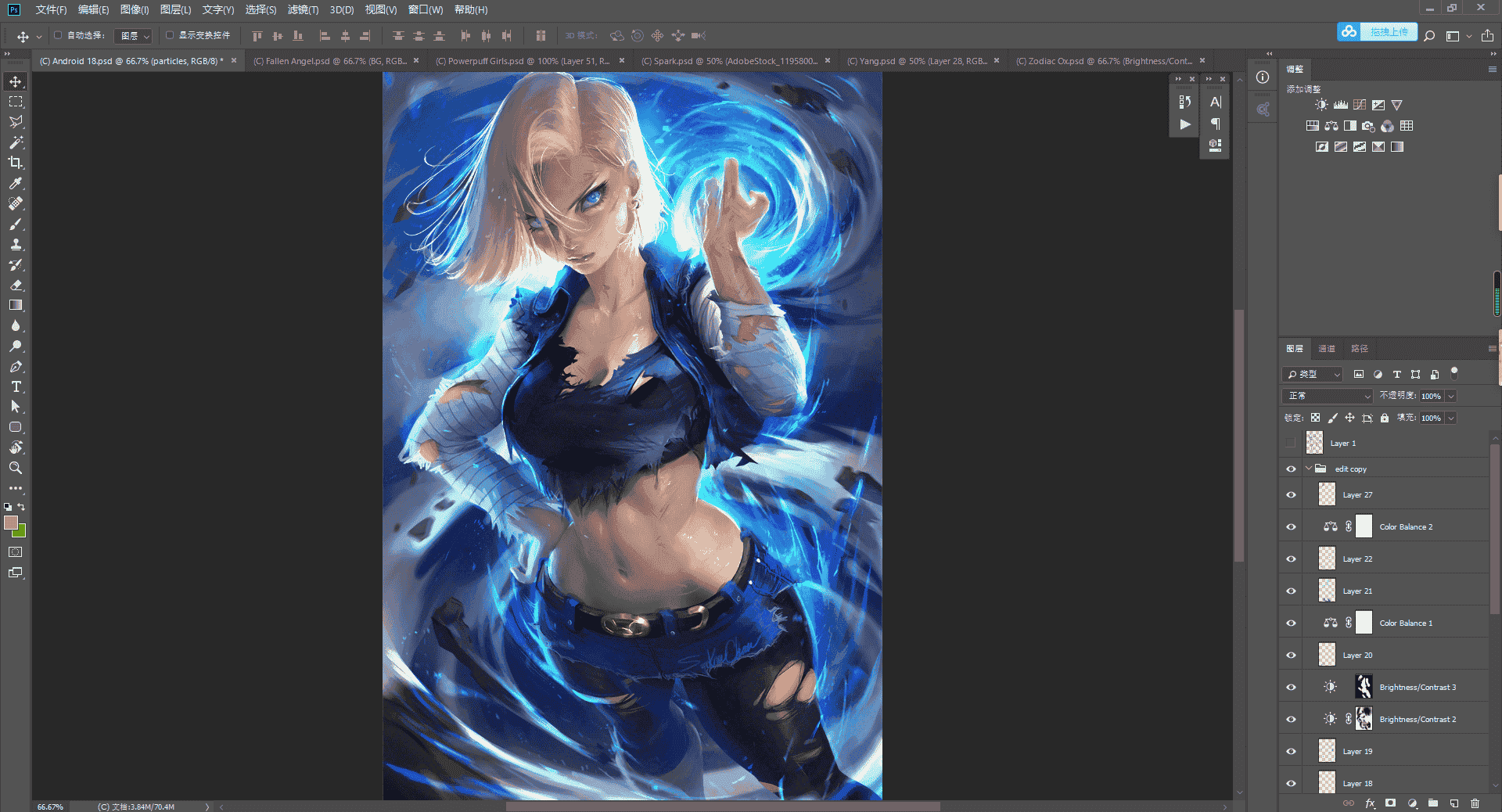Select the Eyedropper tool
The width and height of the screenshot is (1502, 812).
point(16,183)
